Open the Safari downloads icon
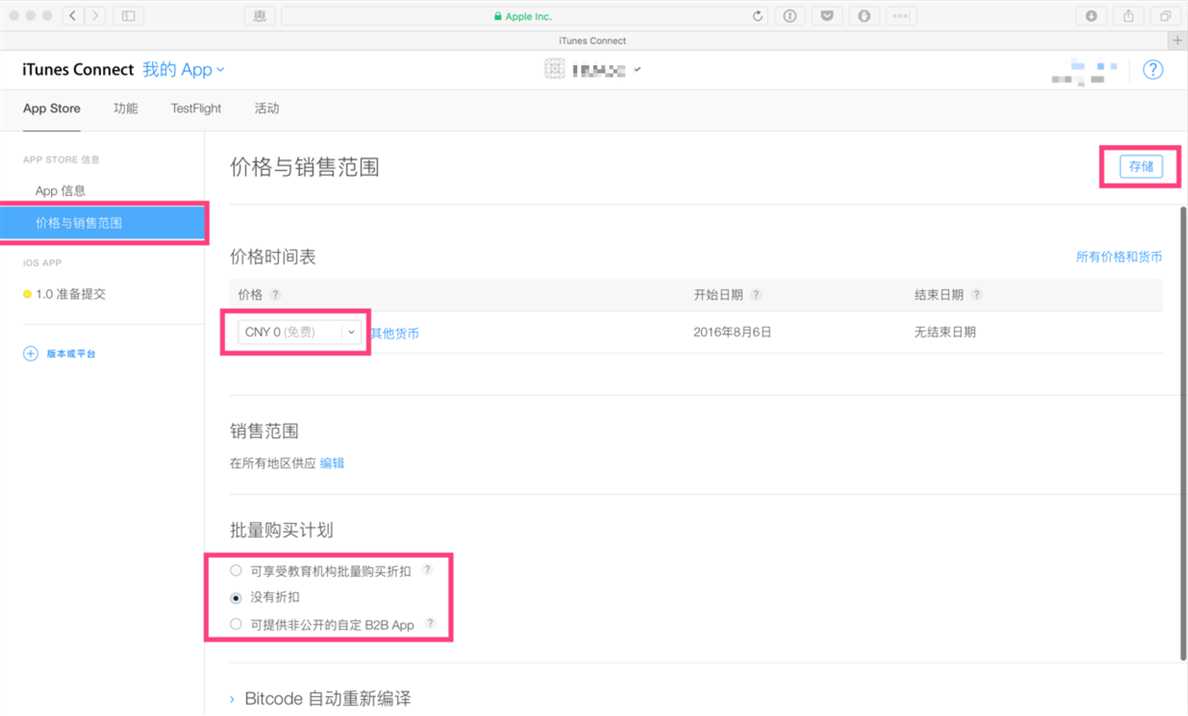1188x716 pixels. point(1091,15)
